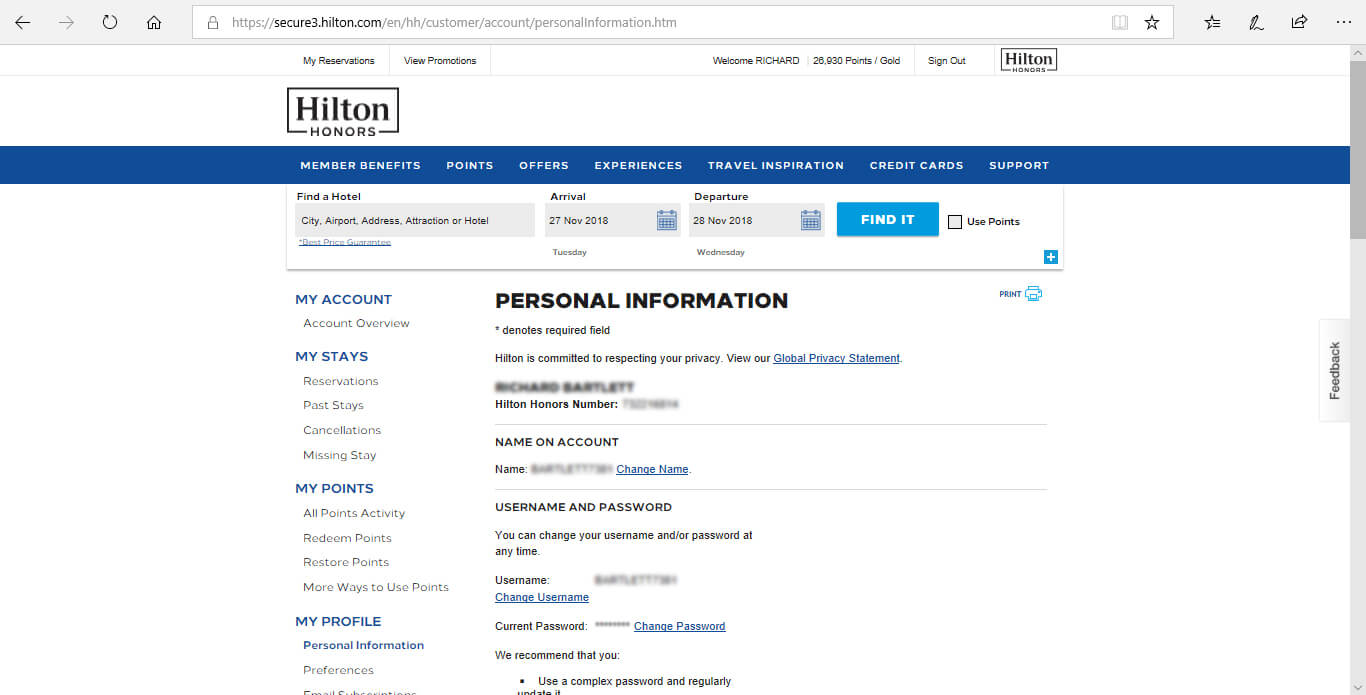
Task: Click the My Reservations link
Action: (339, 61)
